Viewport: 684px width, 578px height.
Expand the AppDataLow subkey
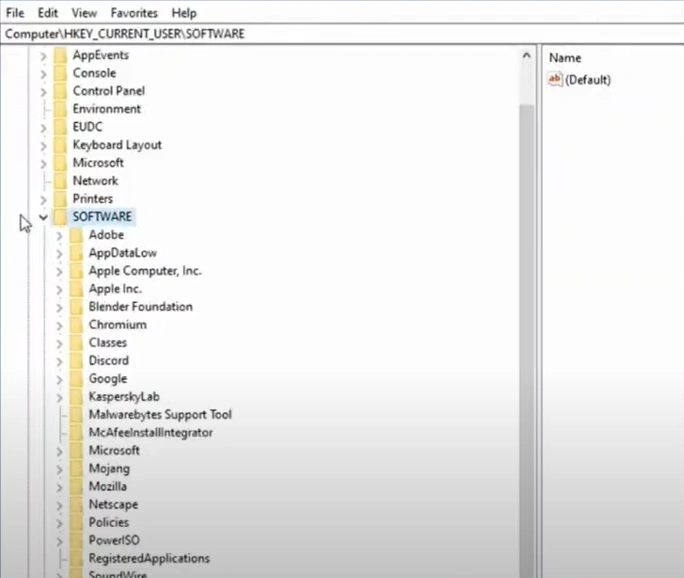[59, 253]
